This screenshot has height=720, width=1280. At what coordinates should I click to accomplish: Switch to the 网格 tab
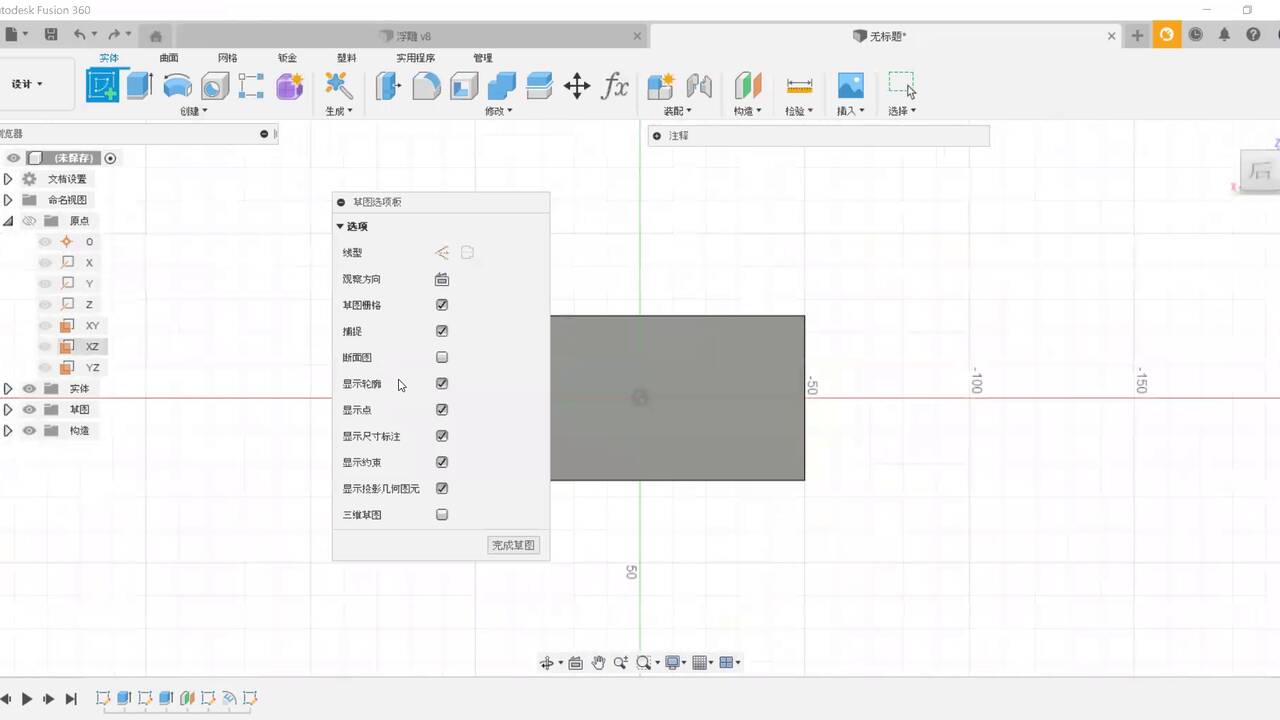(228, 58)
